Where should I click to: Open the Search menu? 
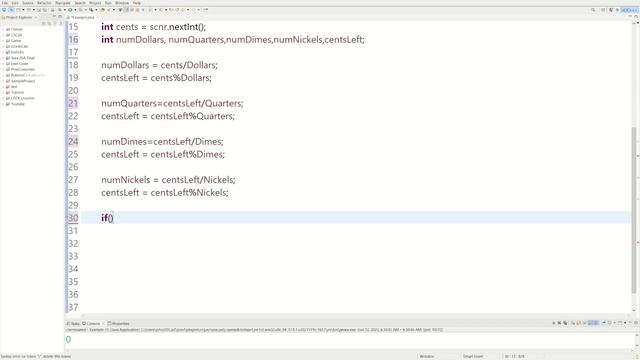pyautogui.click(x=80, y=3)
